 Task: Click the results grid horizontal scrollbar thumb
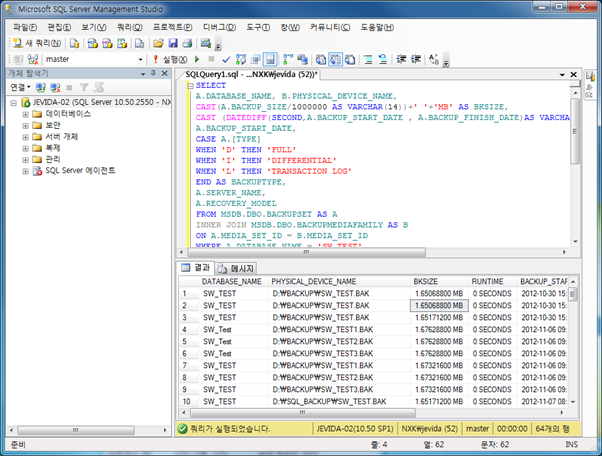coord(303,413)
